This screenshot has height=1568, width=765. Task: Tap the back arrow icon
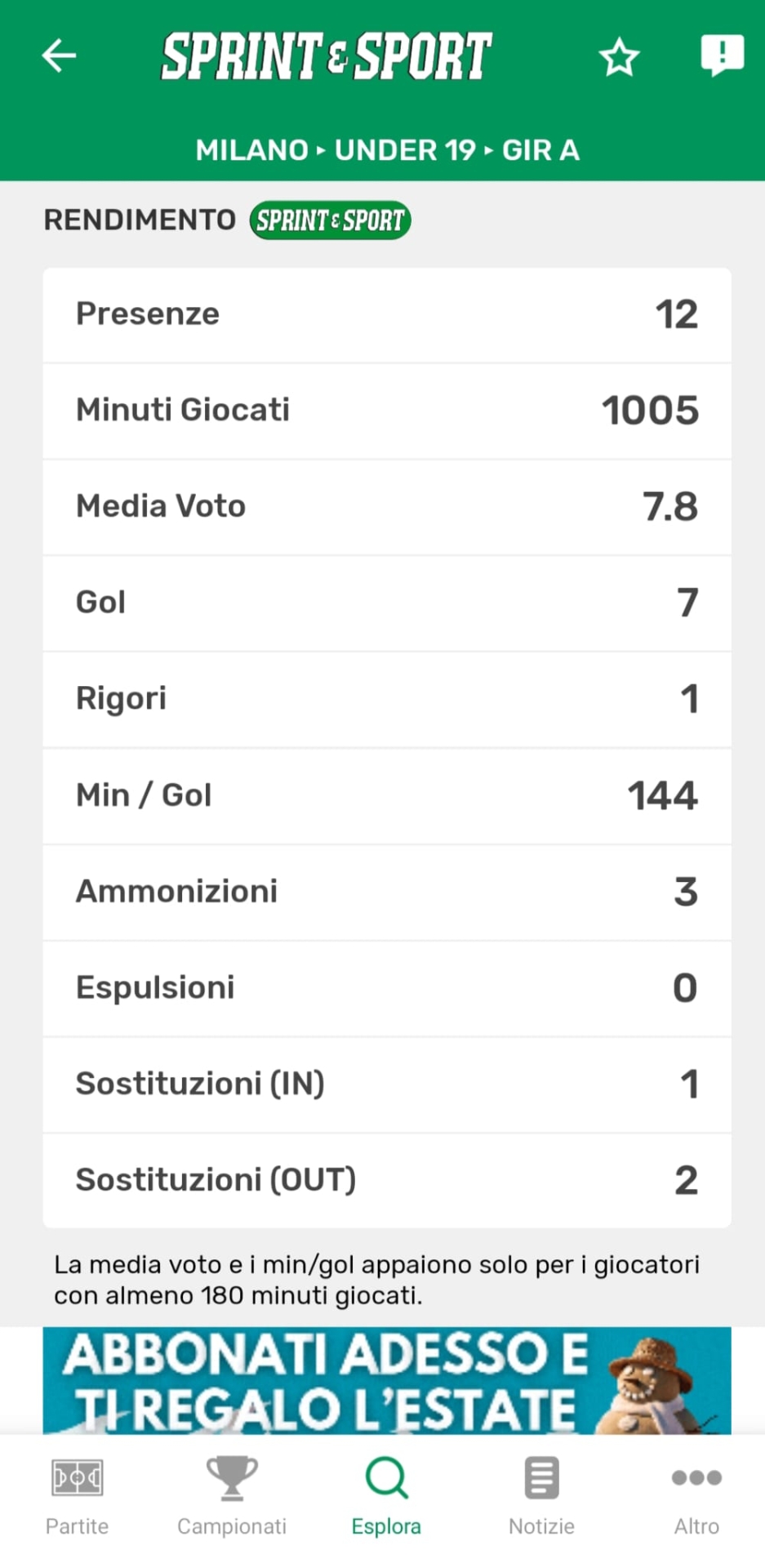point(59,56)
